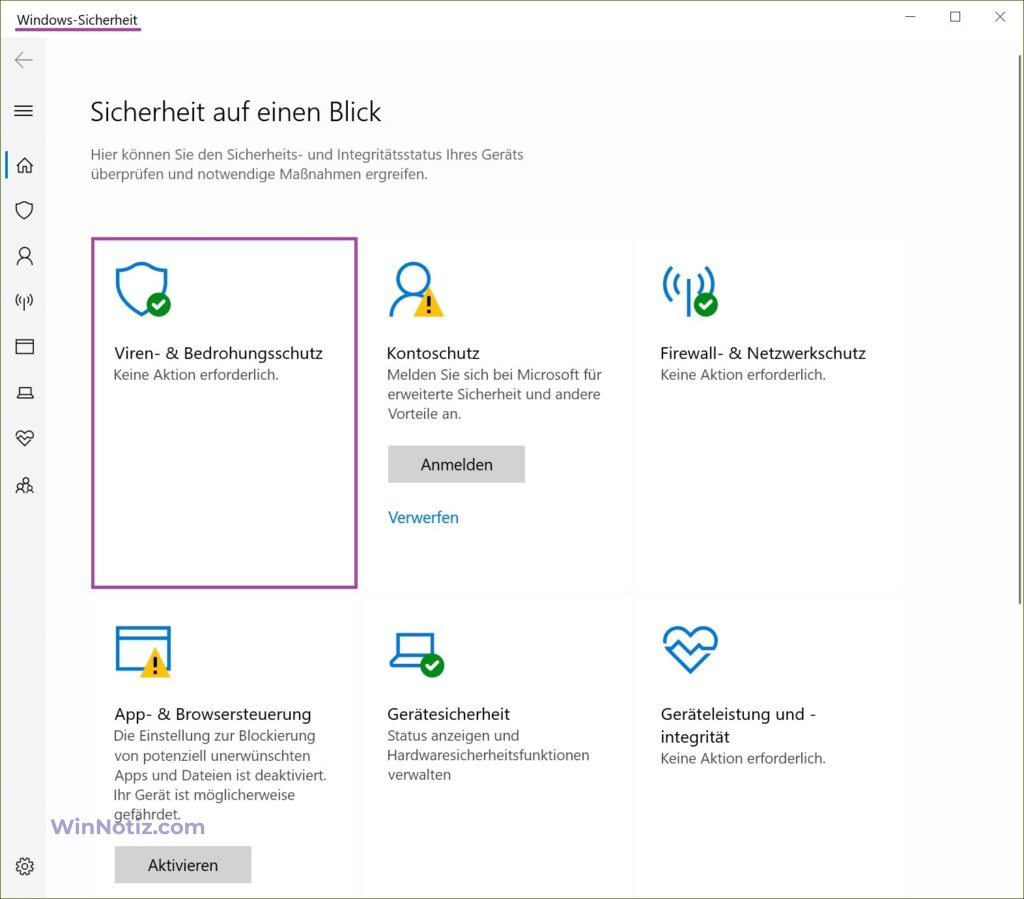
Task: Click the Anmelden button under Kontoschutz
Action: (x=456, y=464)
